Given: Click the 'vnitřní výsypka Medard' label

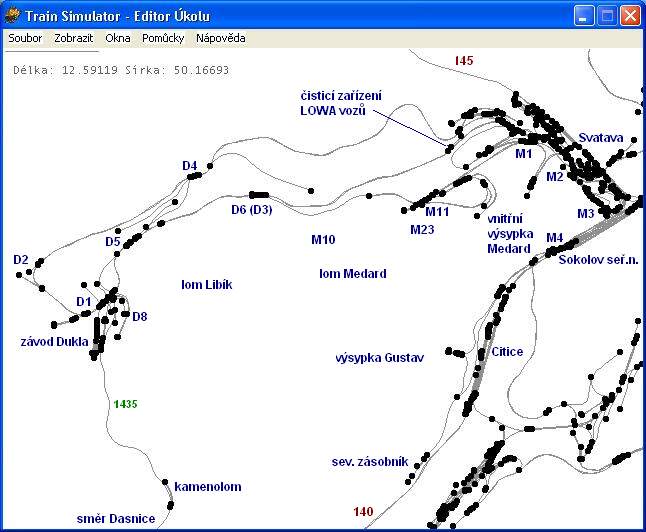Looking at the screenshot, I should 510,234.
